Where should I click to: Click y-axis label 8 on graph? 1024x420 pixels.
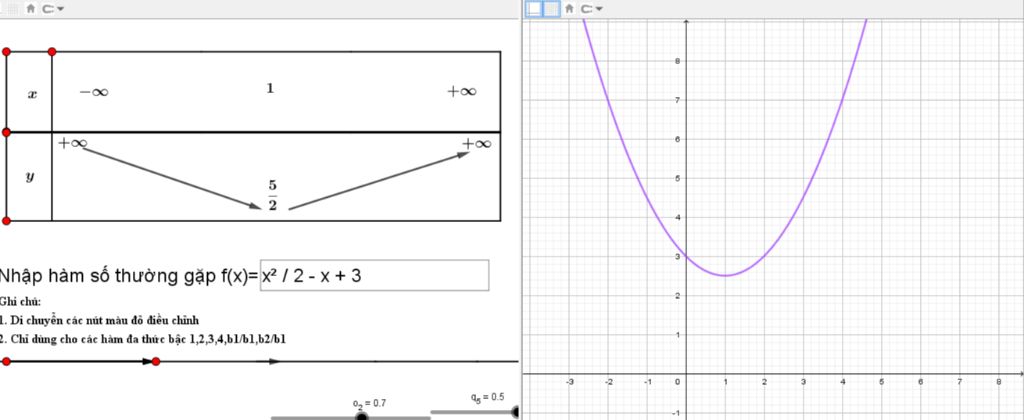pos(675,62)
